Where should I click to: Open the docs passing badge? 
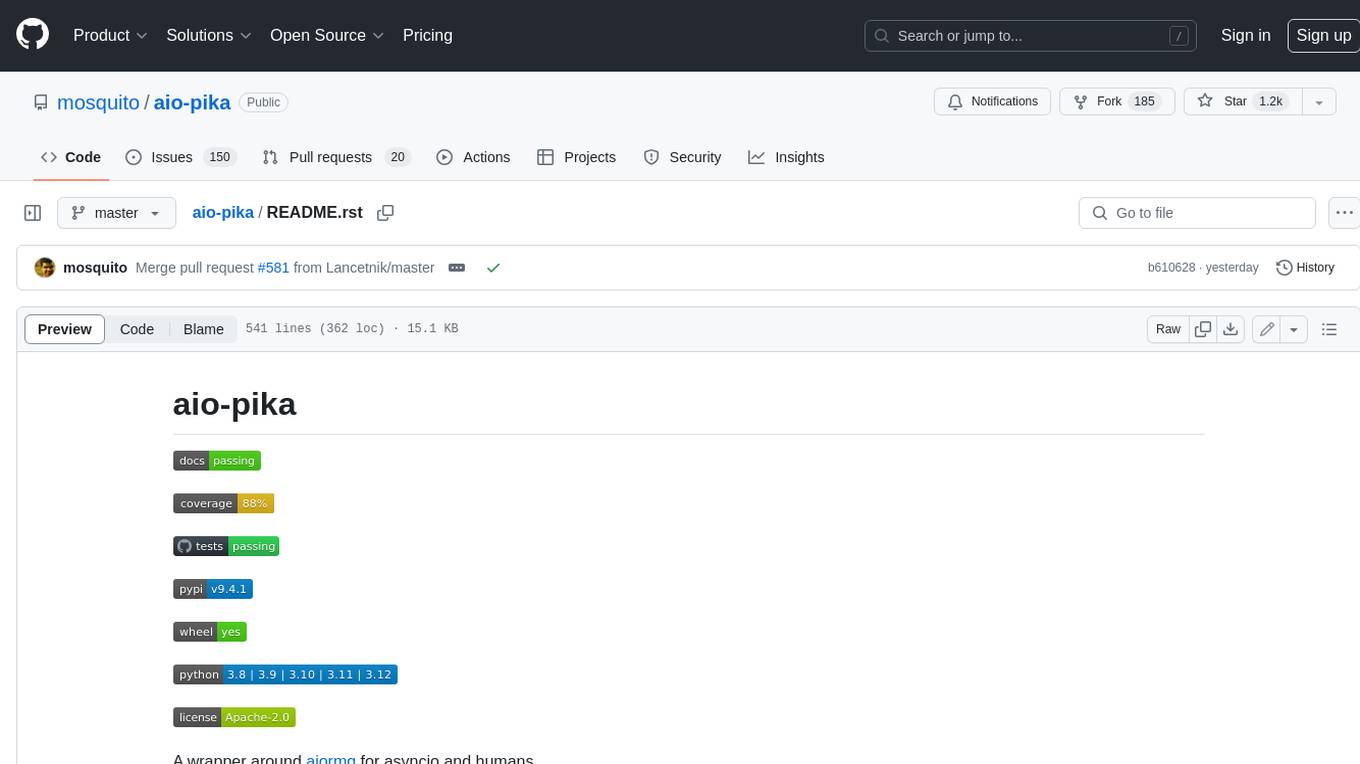click(217, 461)
